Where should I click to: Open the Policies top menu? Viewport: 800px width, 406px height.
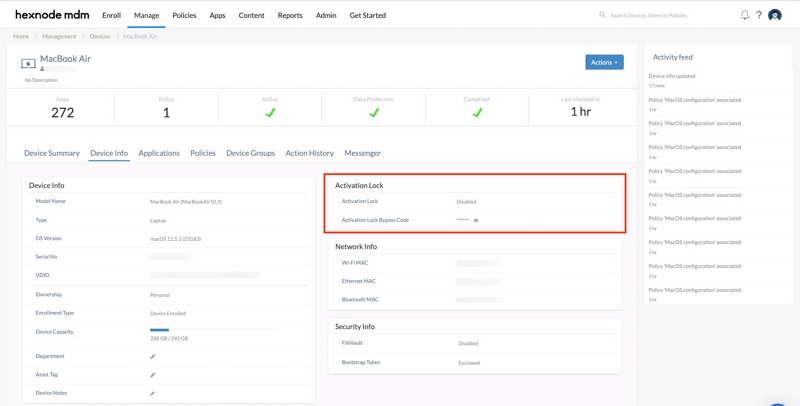click(184, 15)
